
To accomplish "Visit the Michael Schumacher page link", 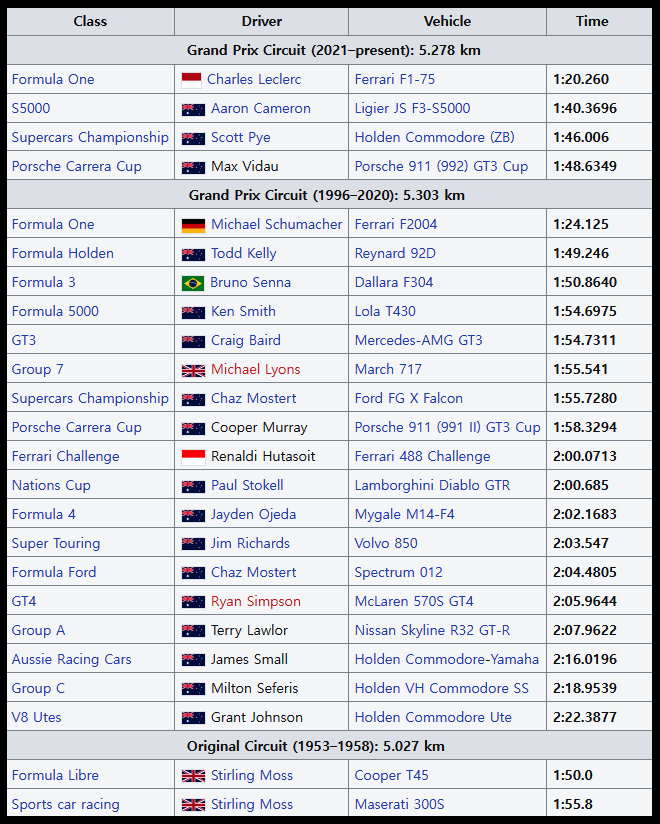I will click(276, 224).
